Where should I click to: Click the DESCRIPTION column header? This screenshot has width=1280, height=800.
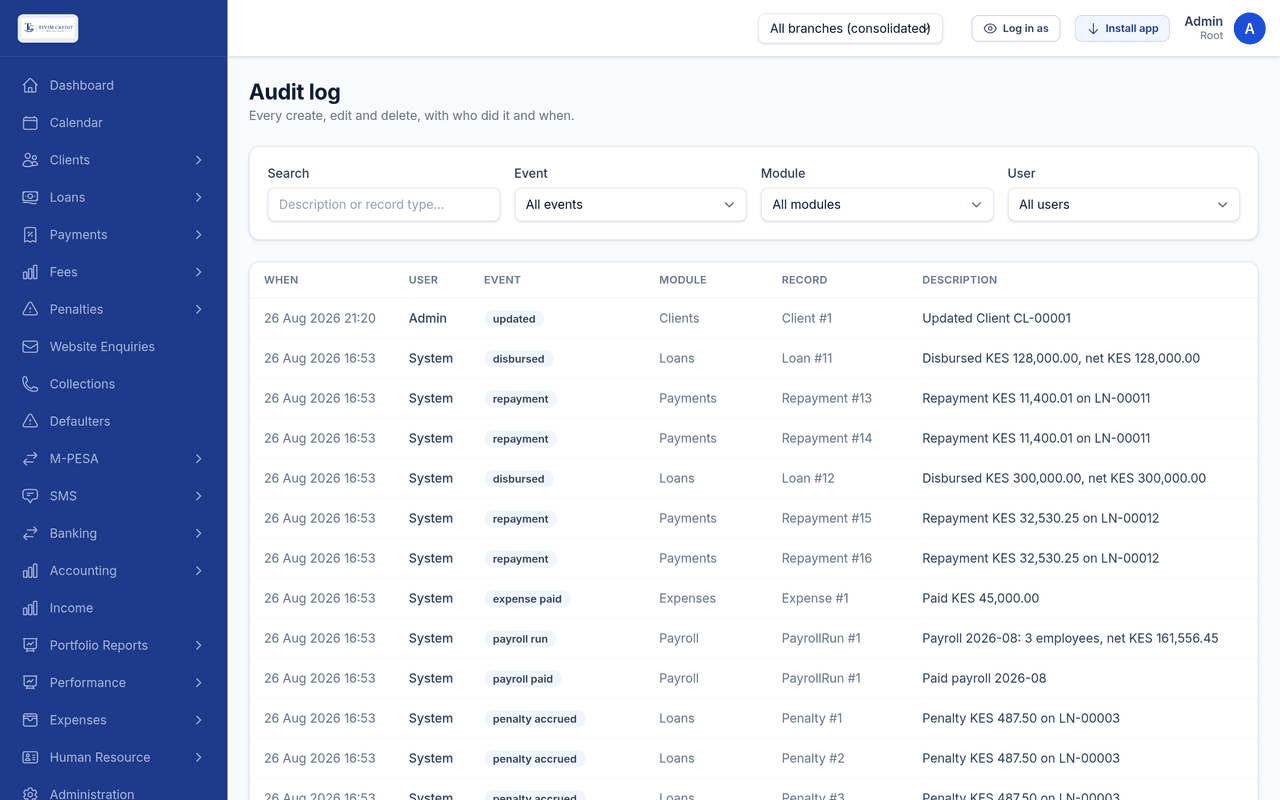tap(959, 280)
